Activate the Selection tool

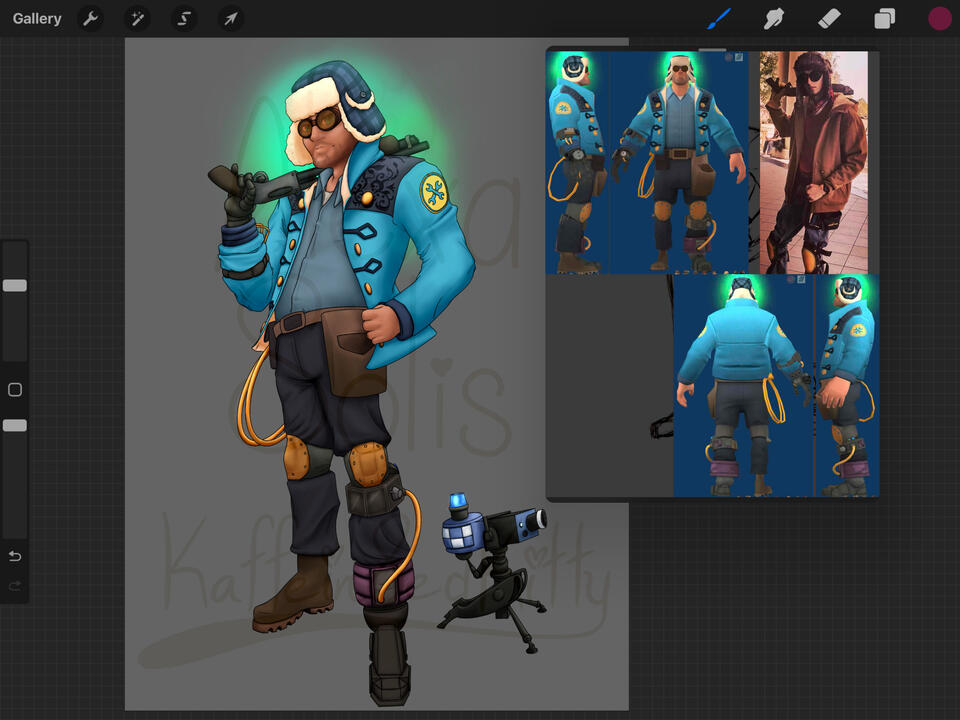click(x=184, y=18)
